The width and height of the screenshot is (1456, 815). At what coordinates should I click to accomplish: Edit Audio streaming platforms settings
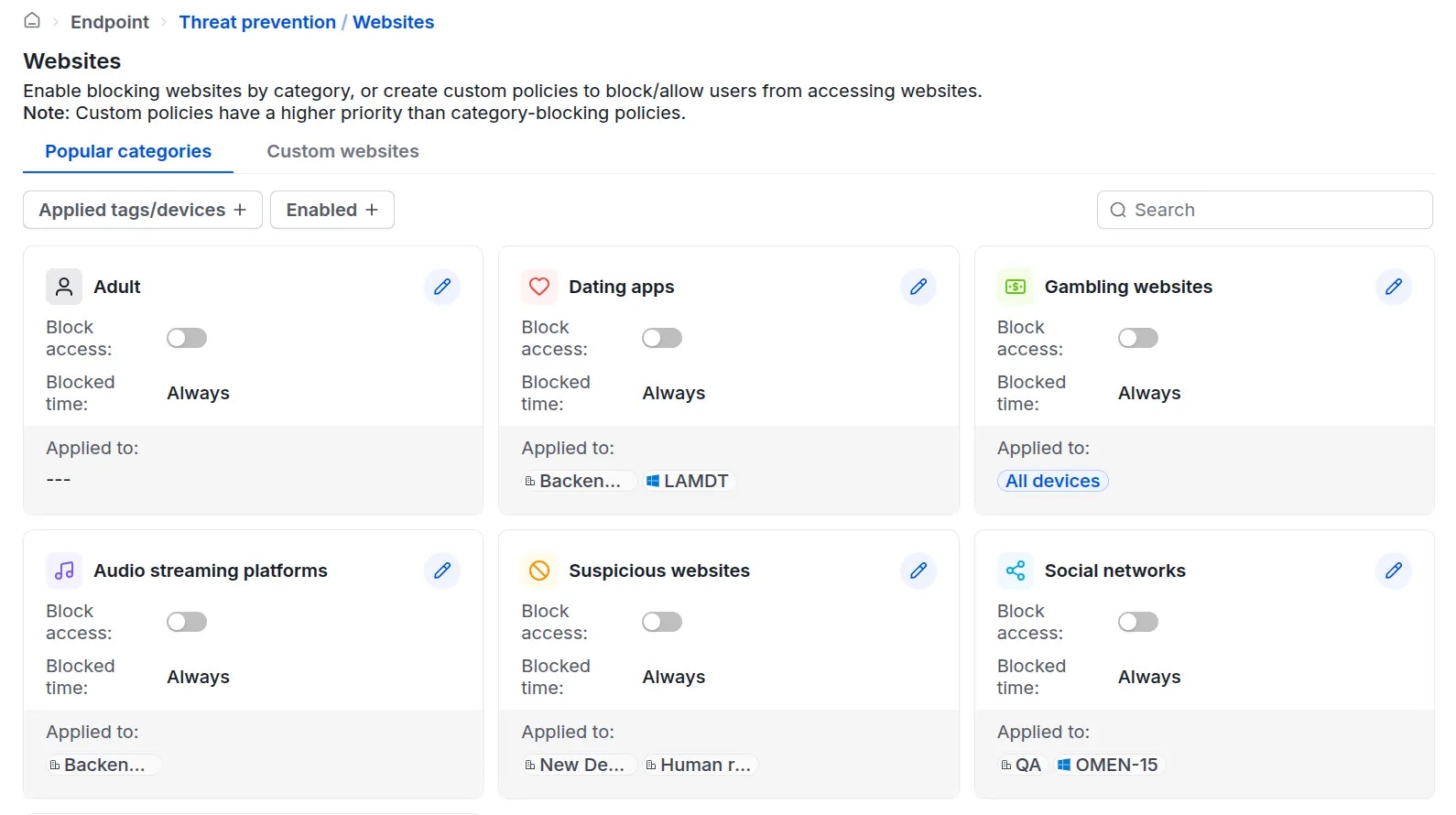click(x=442, y=570)
